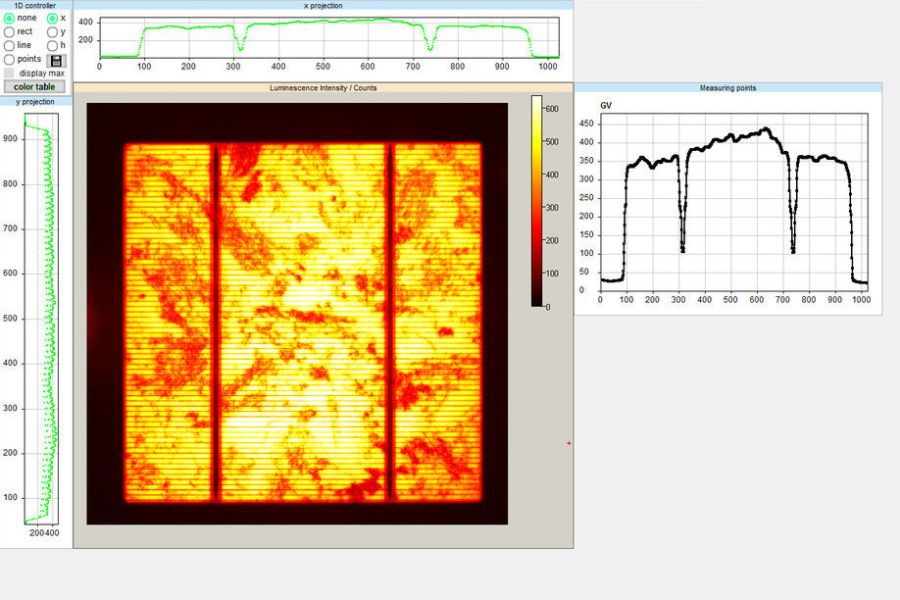This screenshot has height=600, width=900.
Task: Select the 'x' axis radio button
Action: 53,18
